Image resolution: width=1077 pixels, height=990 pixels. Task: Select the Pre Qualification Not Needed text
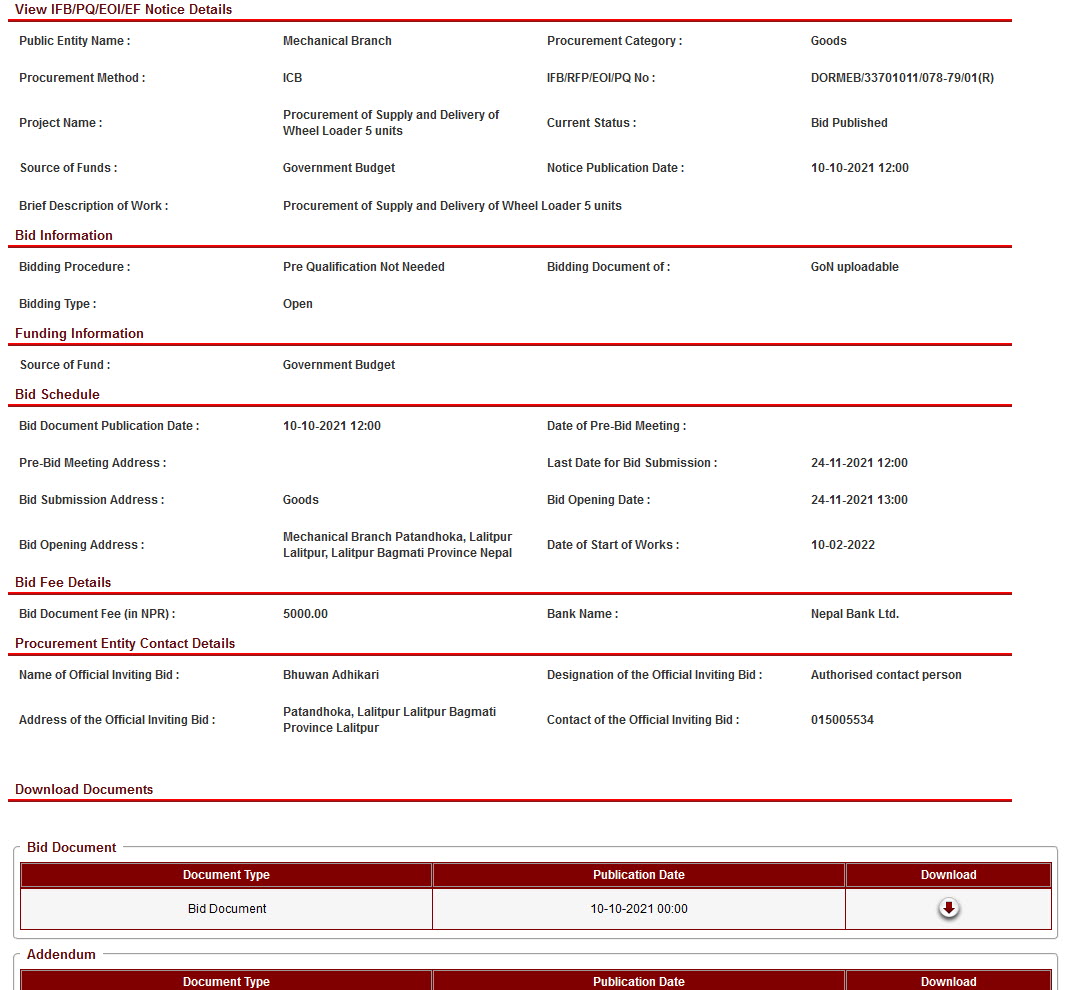(364, 267)
